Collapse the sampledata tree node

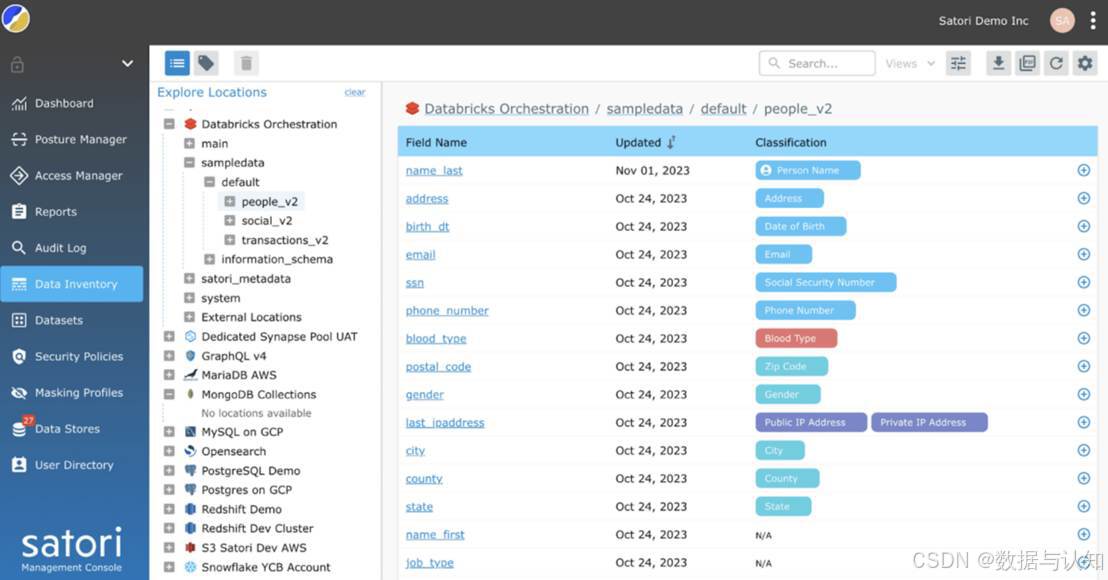point(189,162)
